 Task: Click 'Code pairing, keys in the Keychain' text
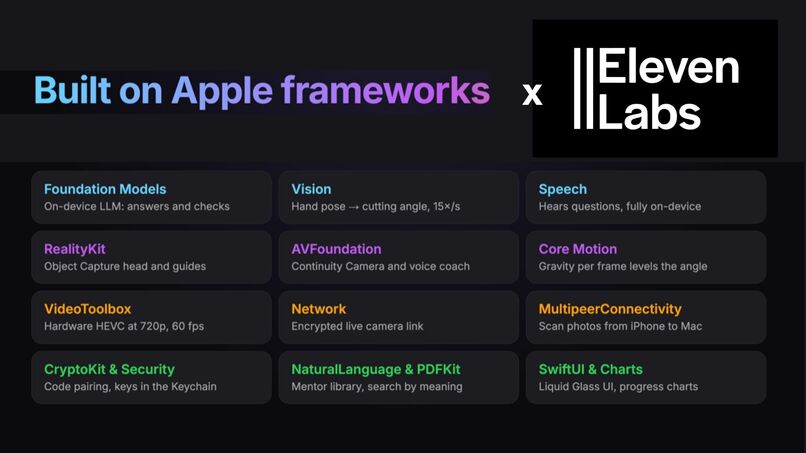(x=130, y=386)
